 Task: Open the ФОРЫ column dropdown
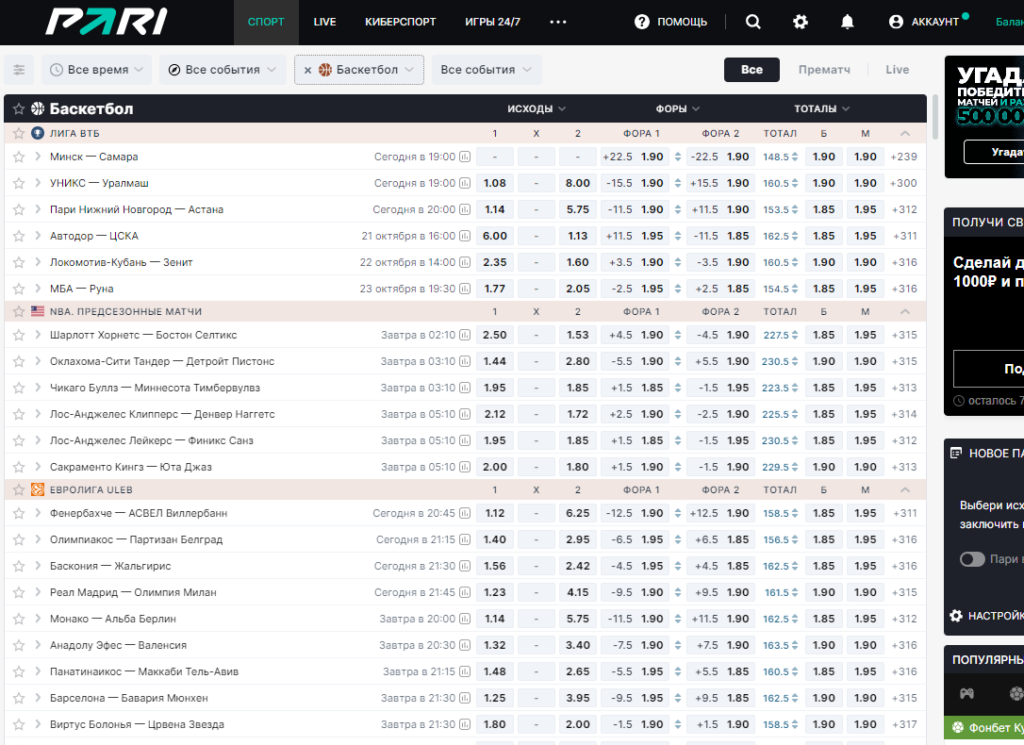(x=677, y=109)
